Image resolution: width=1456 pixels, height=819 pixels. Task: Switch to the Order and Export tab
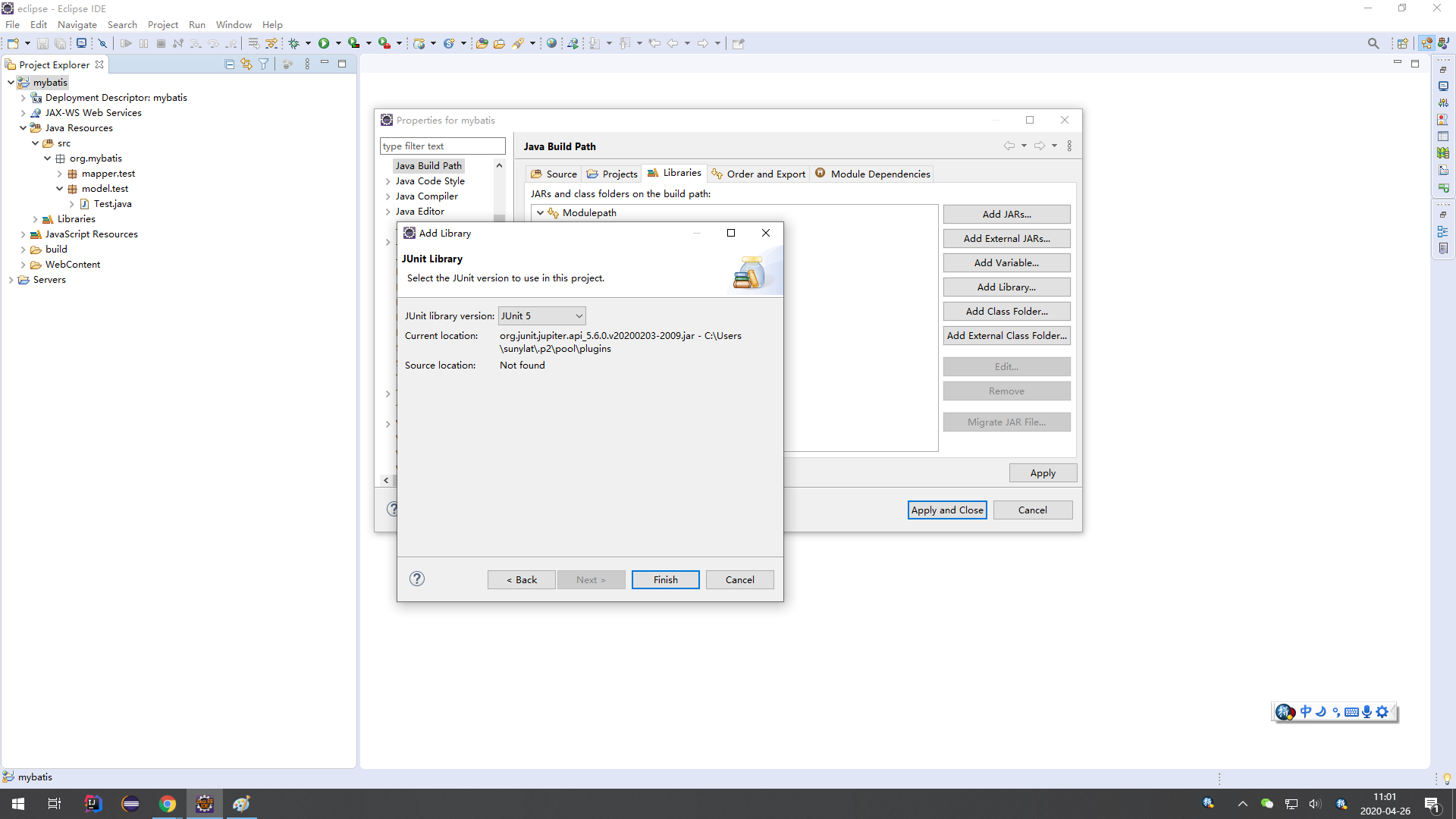[x=758, y=174]
